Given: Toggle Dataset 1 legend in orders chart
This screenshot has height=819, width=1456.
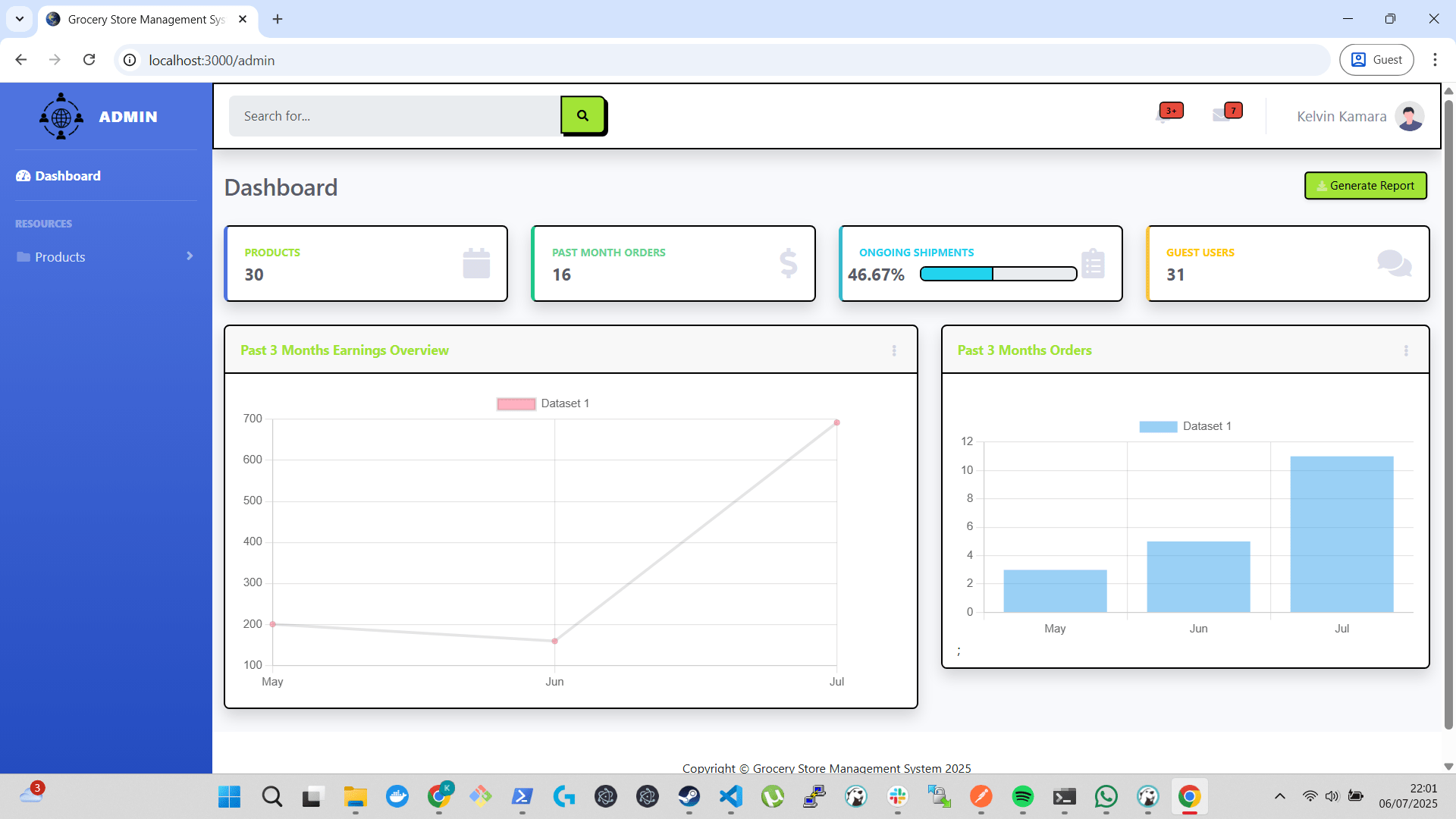Looking at the screenshot, I should coord(1185,426).
